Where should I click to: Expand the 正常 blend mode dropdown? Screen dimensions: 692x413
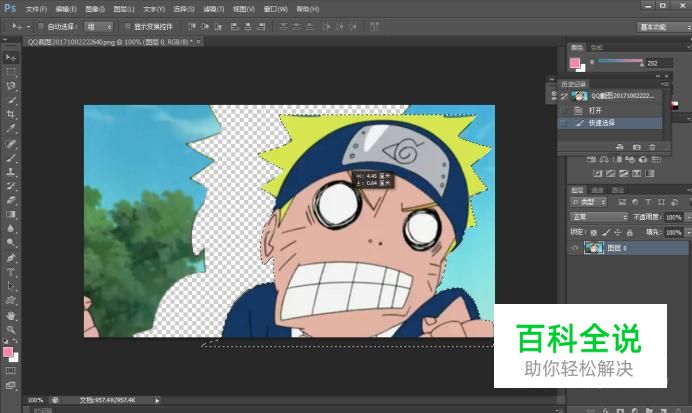pyautogui.click(x=598, y=216)
